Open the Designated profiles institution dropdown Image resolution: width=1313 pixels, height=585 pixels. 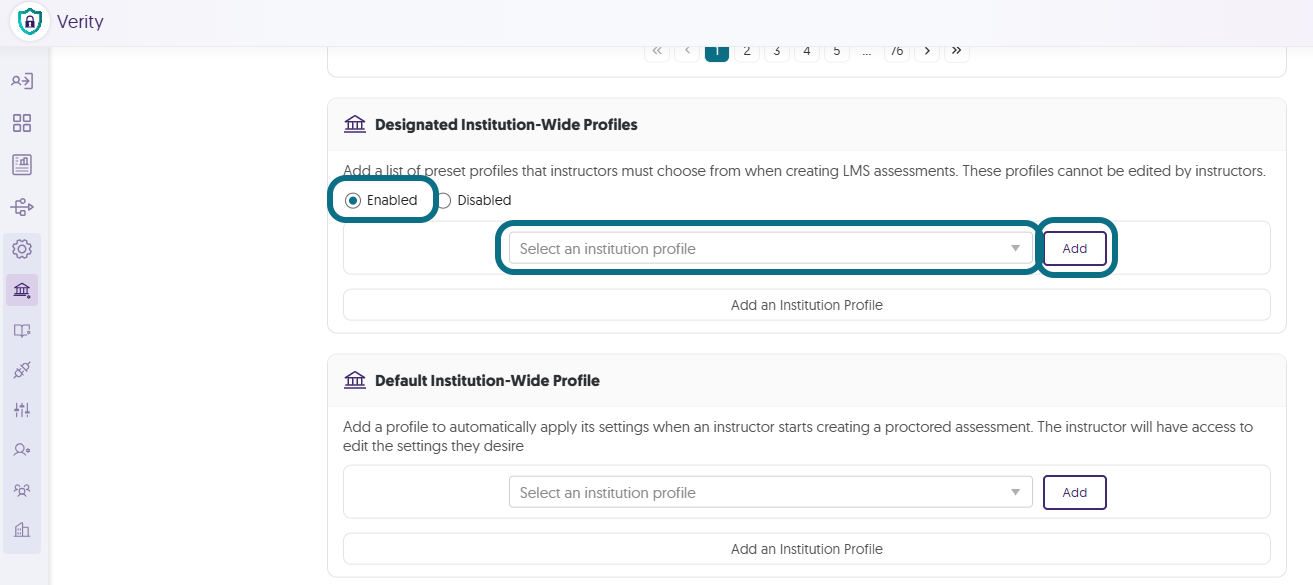770,248
